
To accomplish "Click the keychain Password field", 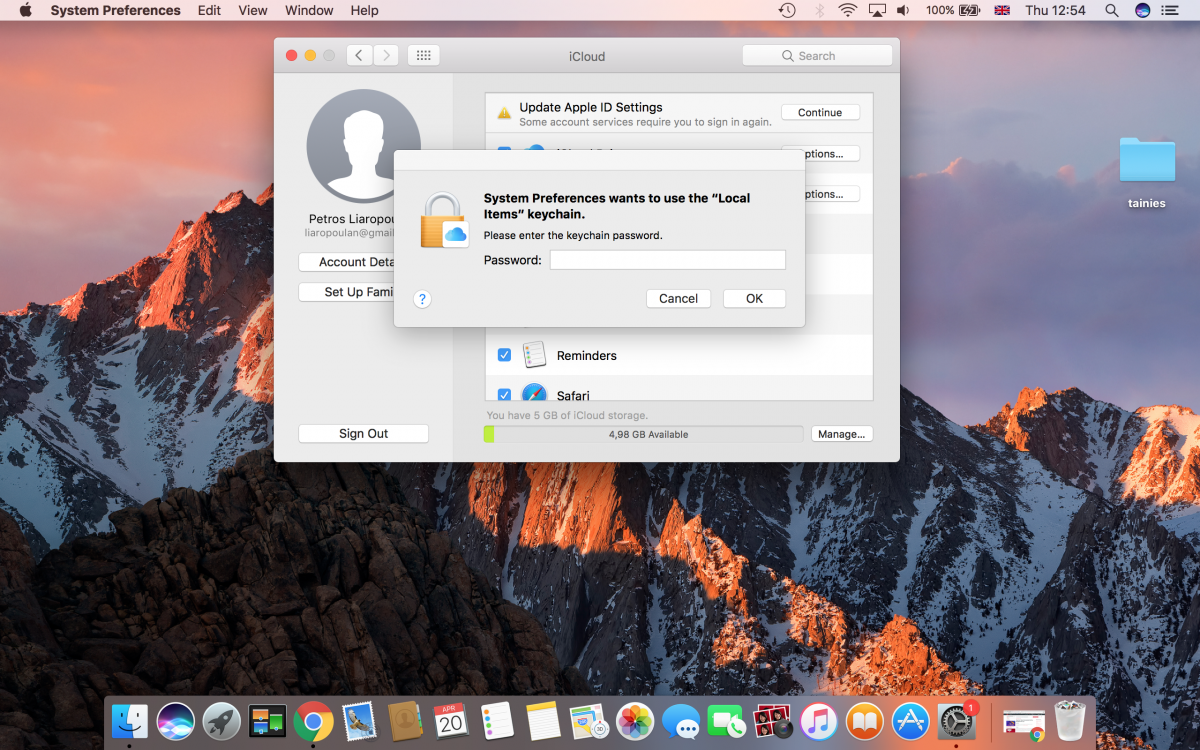I will tap(668, 260).
